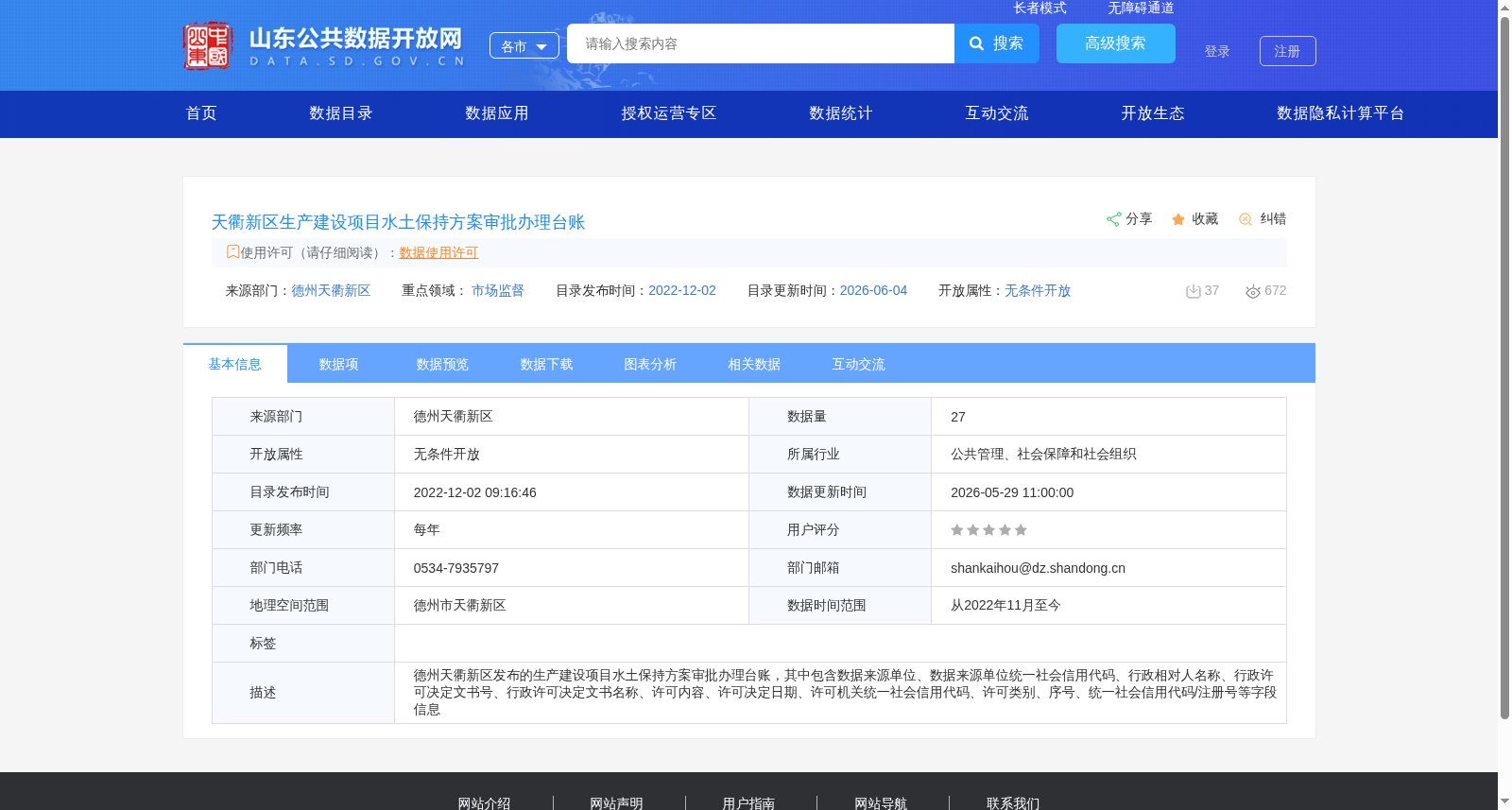Open 用户指南 in the footer
The height and width of the screenshot is (810, 1512).
click(x=748, y=803)
